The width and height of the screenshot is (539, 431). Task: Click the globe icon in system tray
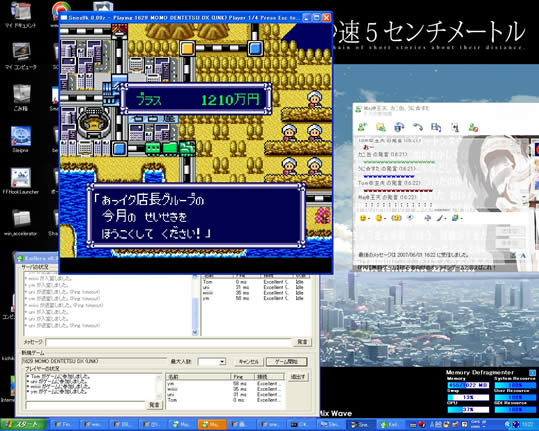[x=516, y=425]
